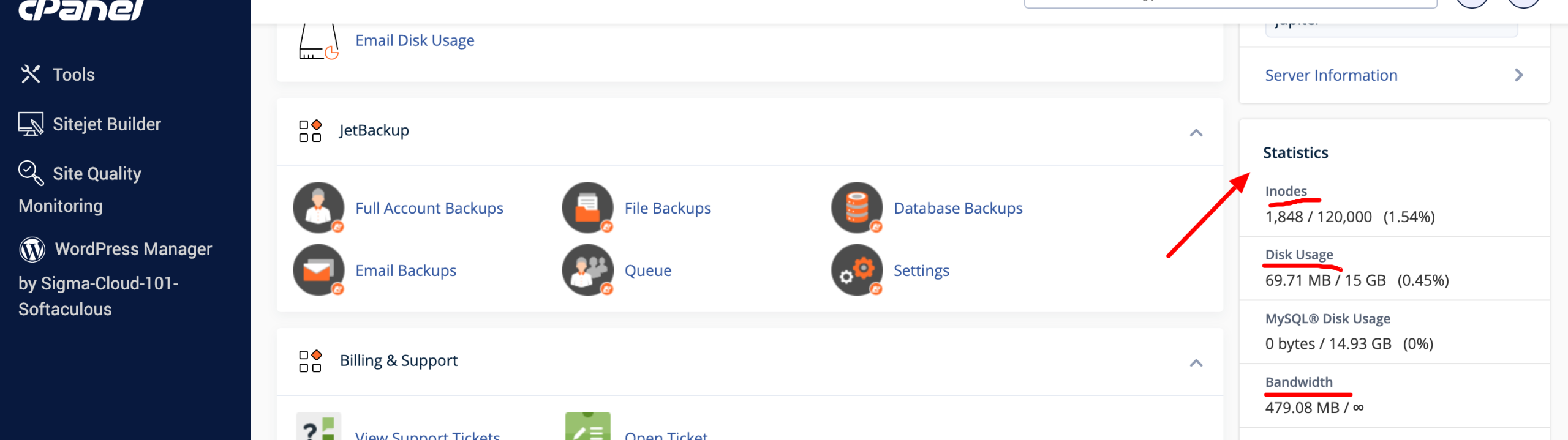
Task: Open the Database Backups link
Action: [958, 208]
